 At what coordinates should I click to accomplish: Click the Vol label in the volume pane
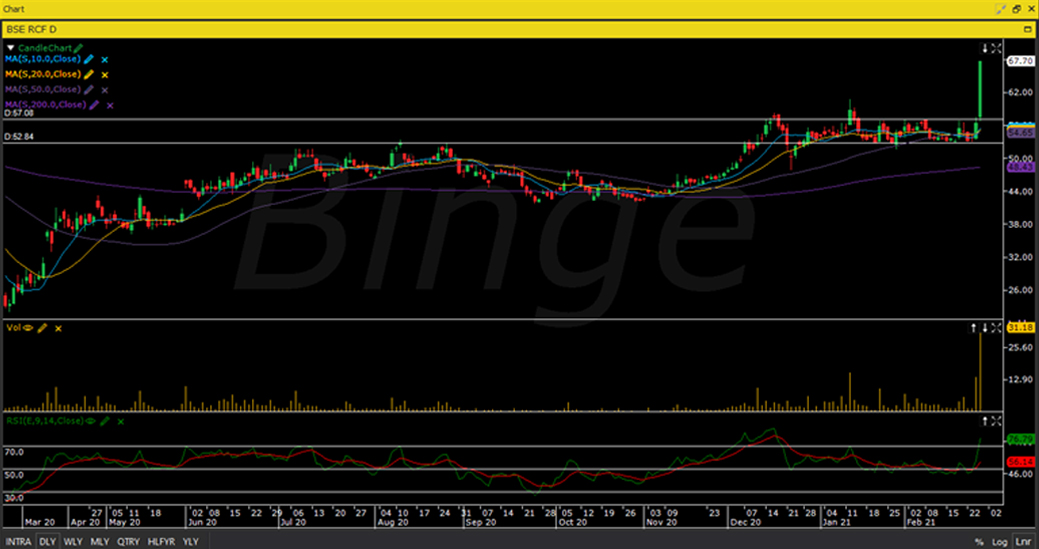pyautogui.click(x=13, y=328)
